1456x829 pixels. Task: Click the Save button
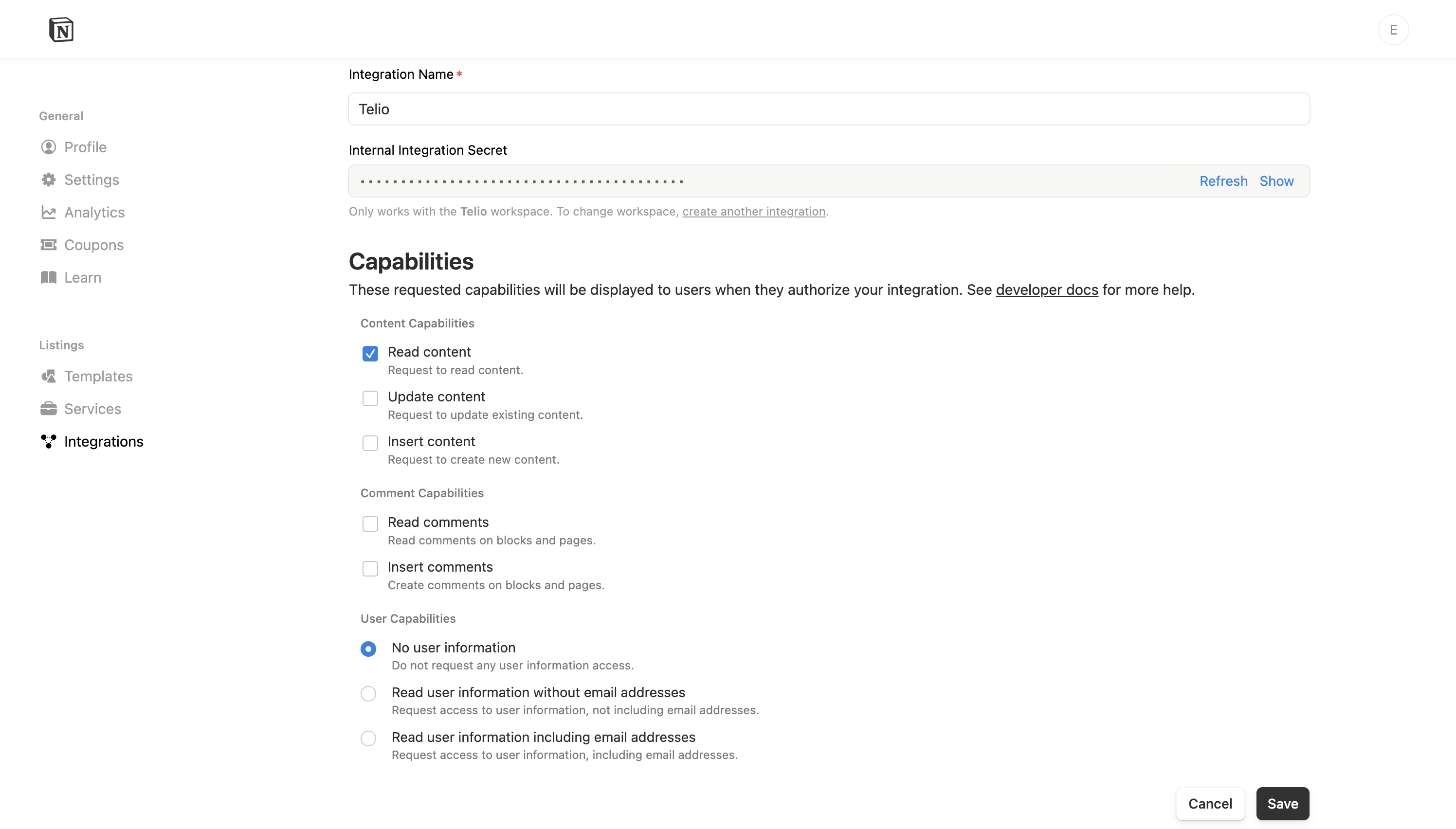[x=1282, y=803]
